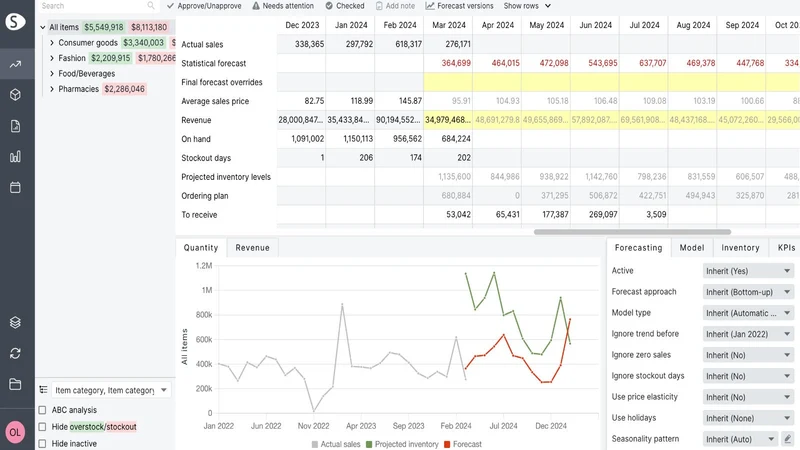
Task: Switch to the Inventory settings tab
Action: pyautogui.click(x=740, y=247)
